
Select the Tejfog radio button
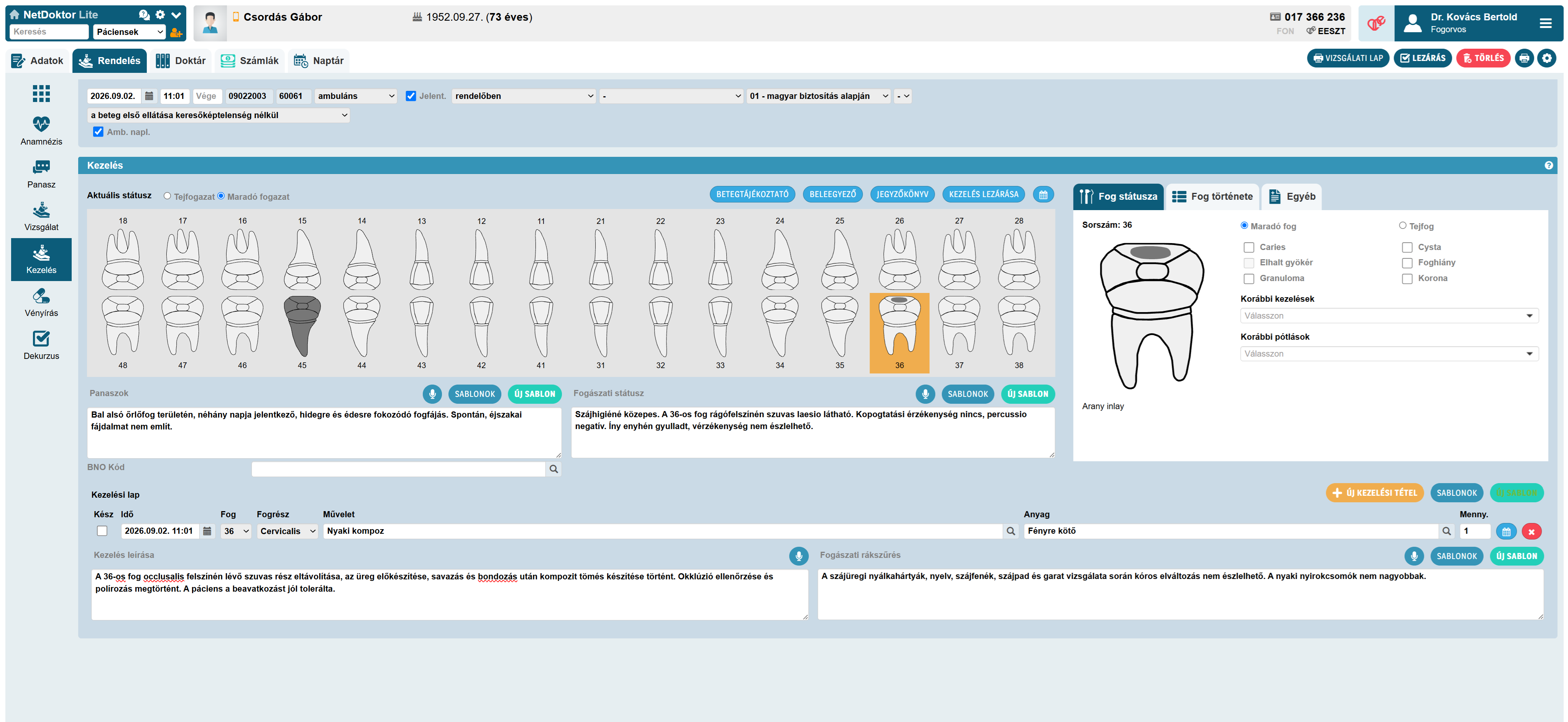coord(1403,225)
